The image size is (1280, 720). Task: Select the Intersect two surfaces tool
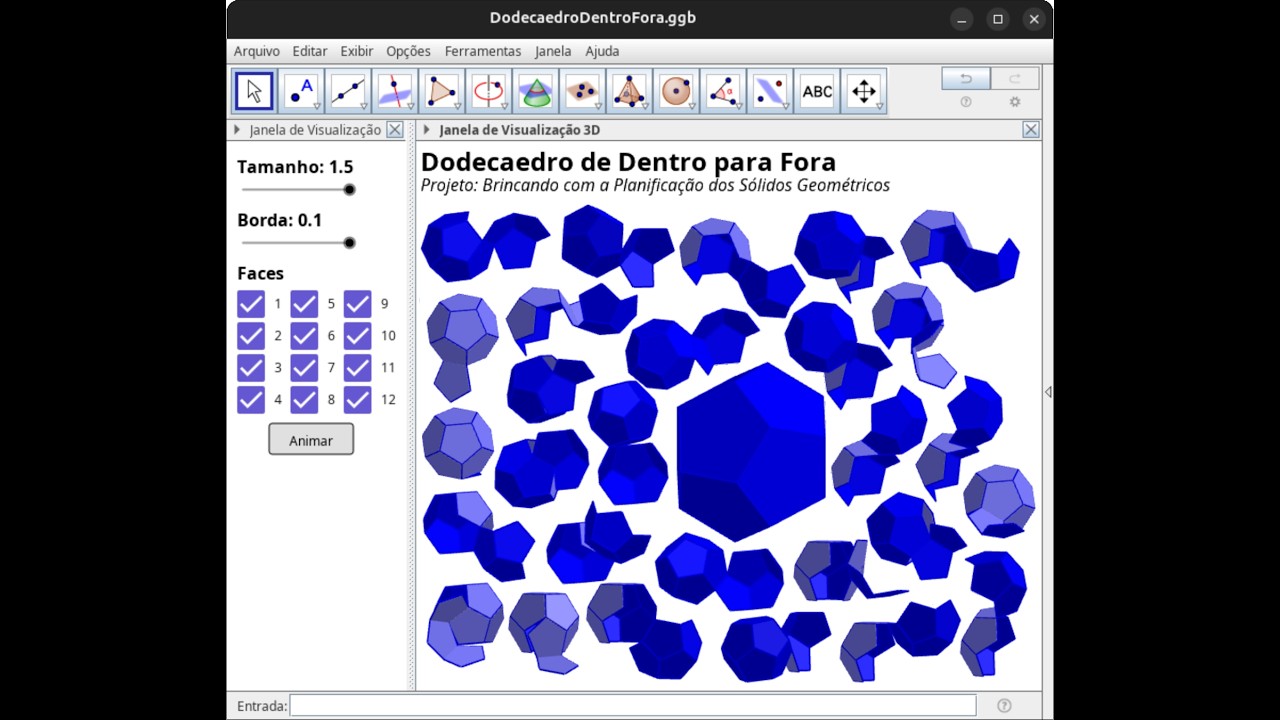click(x=536, y=91)
